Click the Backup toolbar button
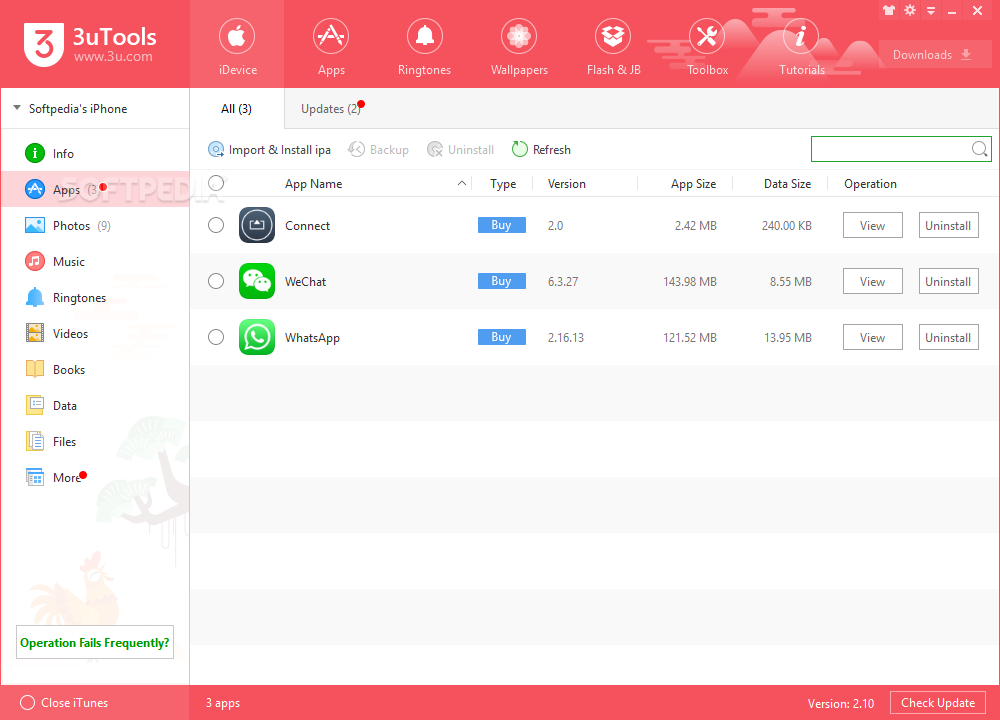Image resolution: width=1000 pixels, height=720 pixels. pyautogui.click(x=378, y=149)
